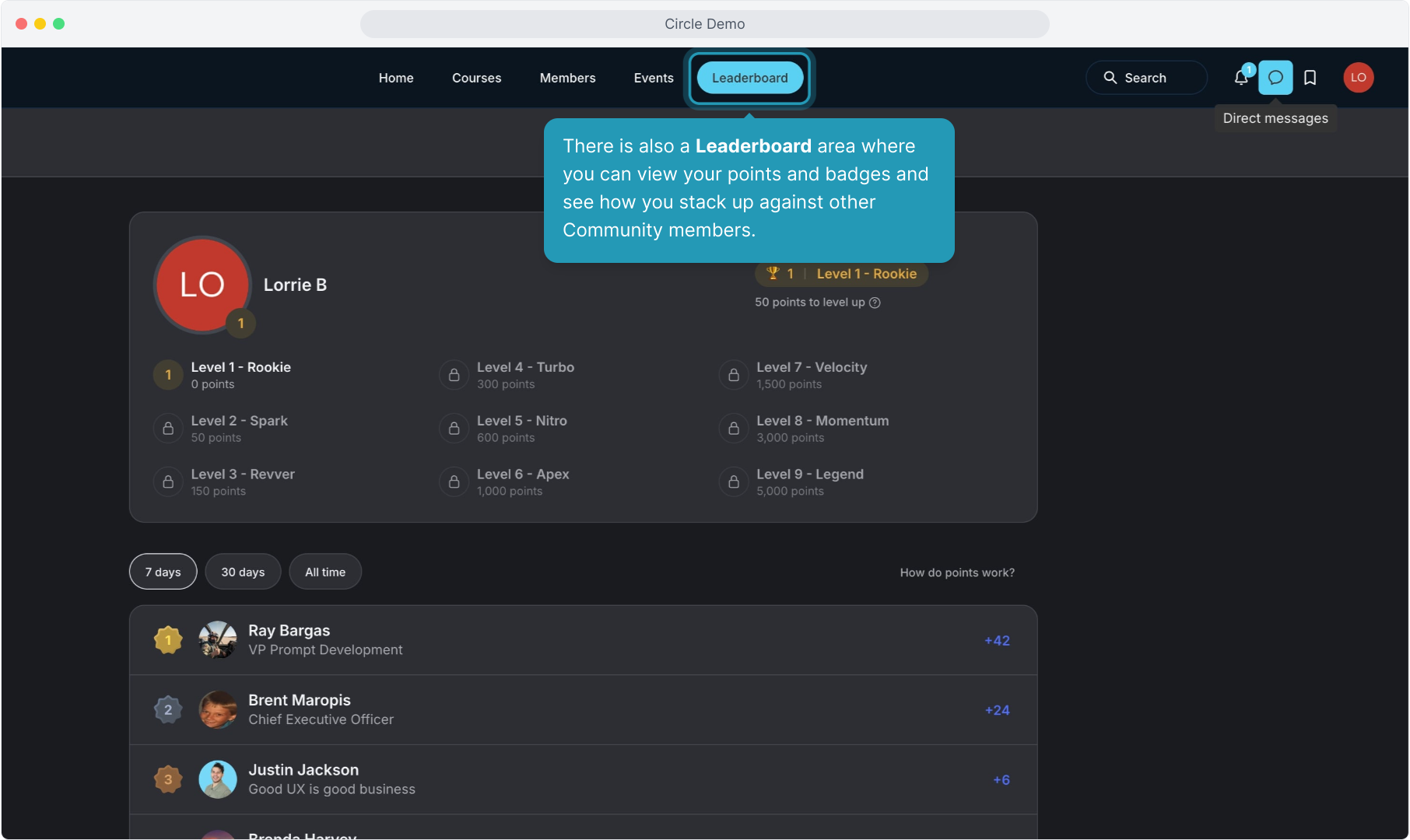1410x840 pixels.
Task: Switch leaderboard to 30 days
Action: (x=243, y=572)
